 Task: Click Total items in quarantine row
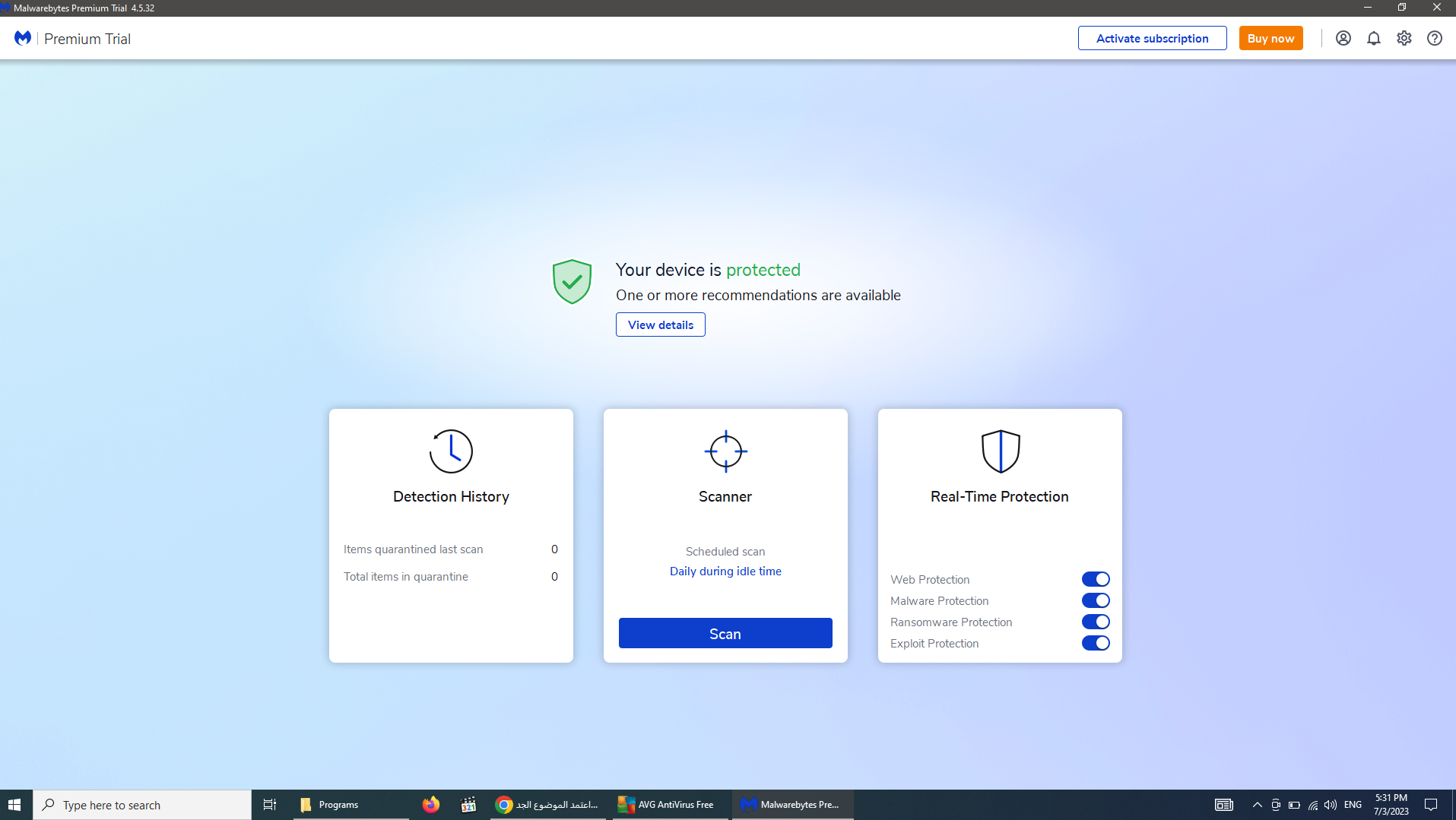point(451,577)
